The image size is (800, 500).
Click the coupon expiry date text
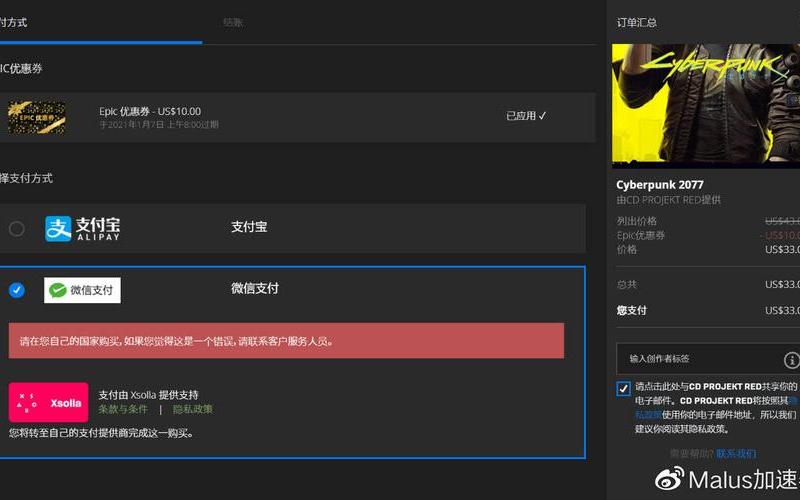click(159, 124)
